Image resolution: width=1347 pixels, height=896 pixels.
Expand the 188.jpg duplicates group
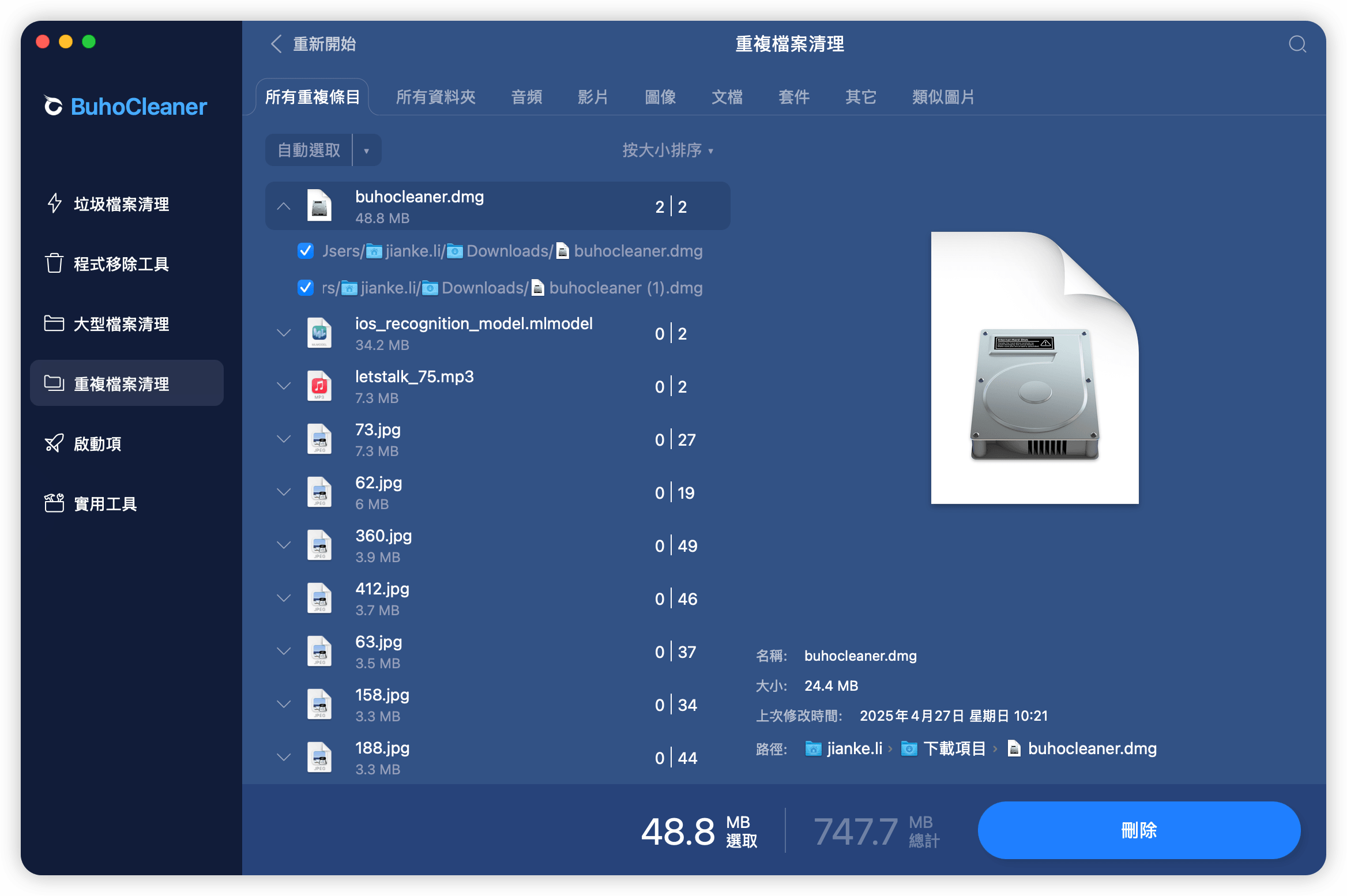coord(284,758)
